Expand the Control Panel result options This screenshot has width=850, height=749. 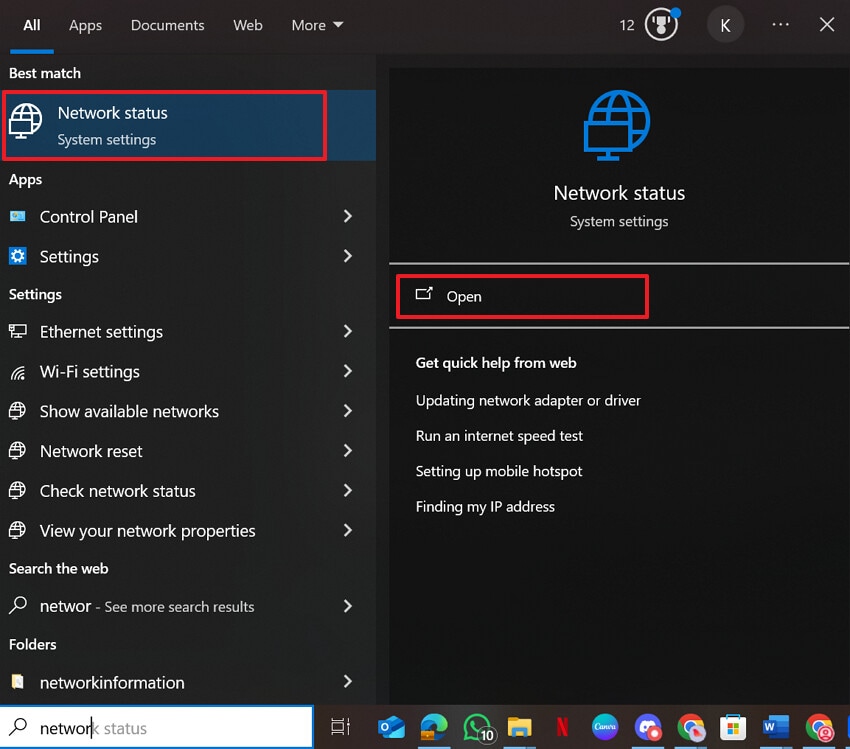[348, 217]
